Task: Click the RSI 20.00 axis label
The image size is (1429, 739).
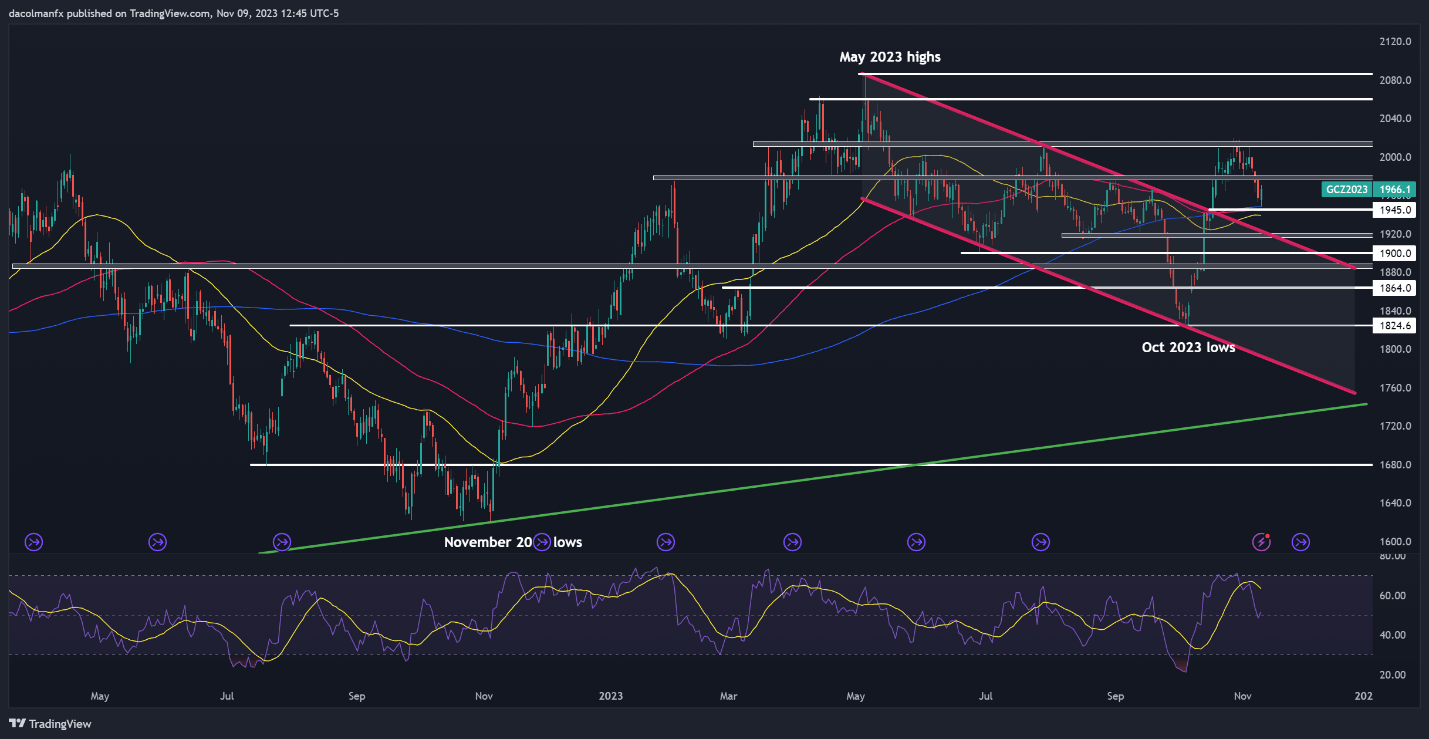Action: click(1391, 675)
